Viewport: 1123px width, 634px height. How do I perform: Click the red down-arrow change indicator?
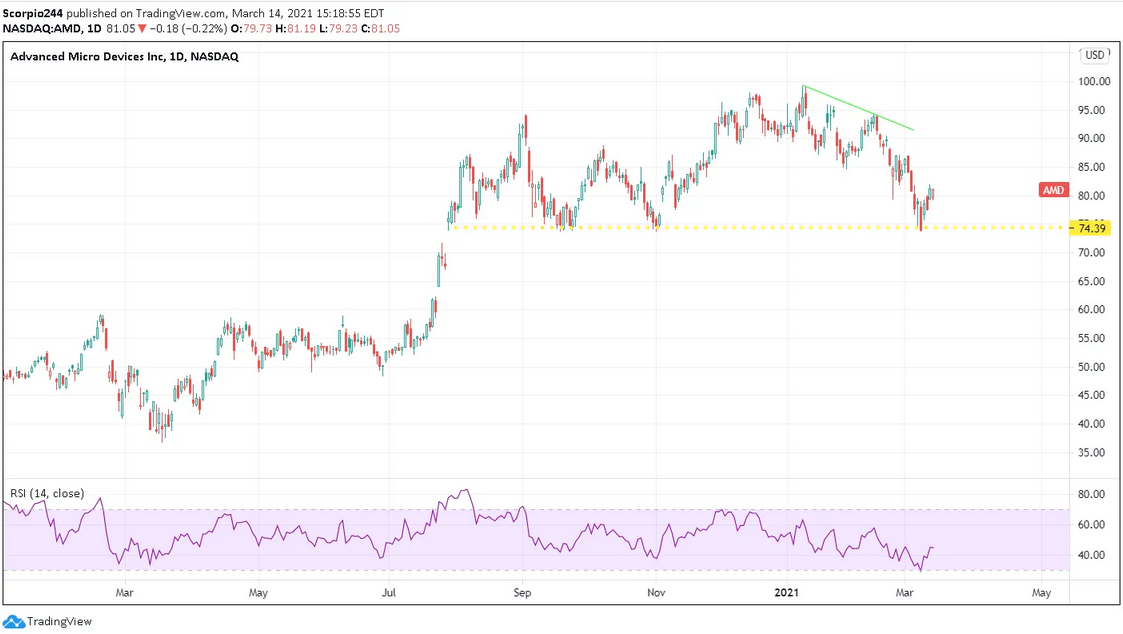pos(143,29)
